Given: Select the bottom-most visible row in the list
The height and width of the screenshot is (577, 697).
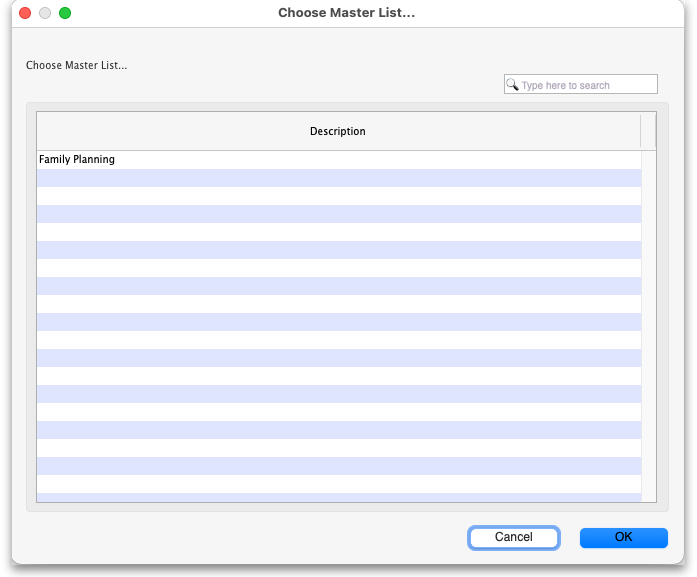Looking at the screenshot, I should click(x=338, y=496).
